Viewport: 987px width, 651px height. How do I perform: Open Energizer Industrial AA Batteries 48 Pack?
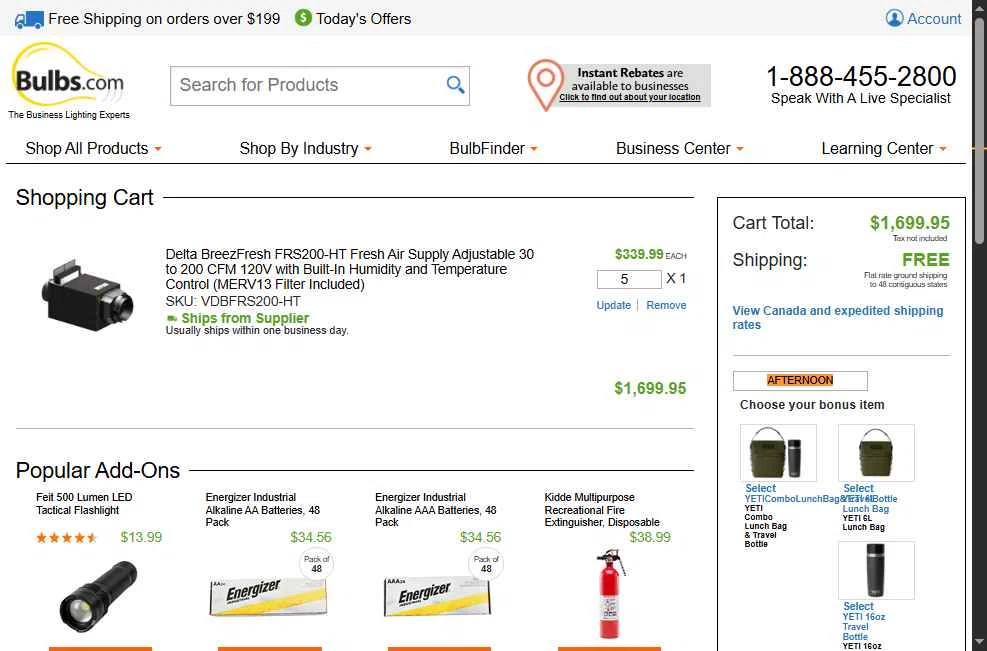point(262,510)
